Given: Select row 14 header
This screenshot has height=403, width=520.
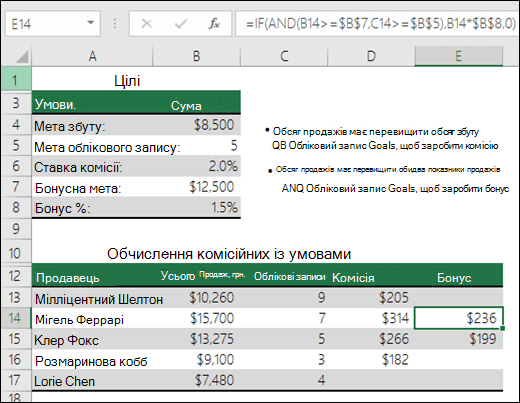Looking at the screenshot, I should point(16,318).
